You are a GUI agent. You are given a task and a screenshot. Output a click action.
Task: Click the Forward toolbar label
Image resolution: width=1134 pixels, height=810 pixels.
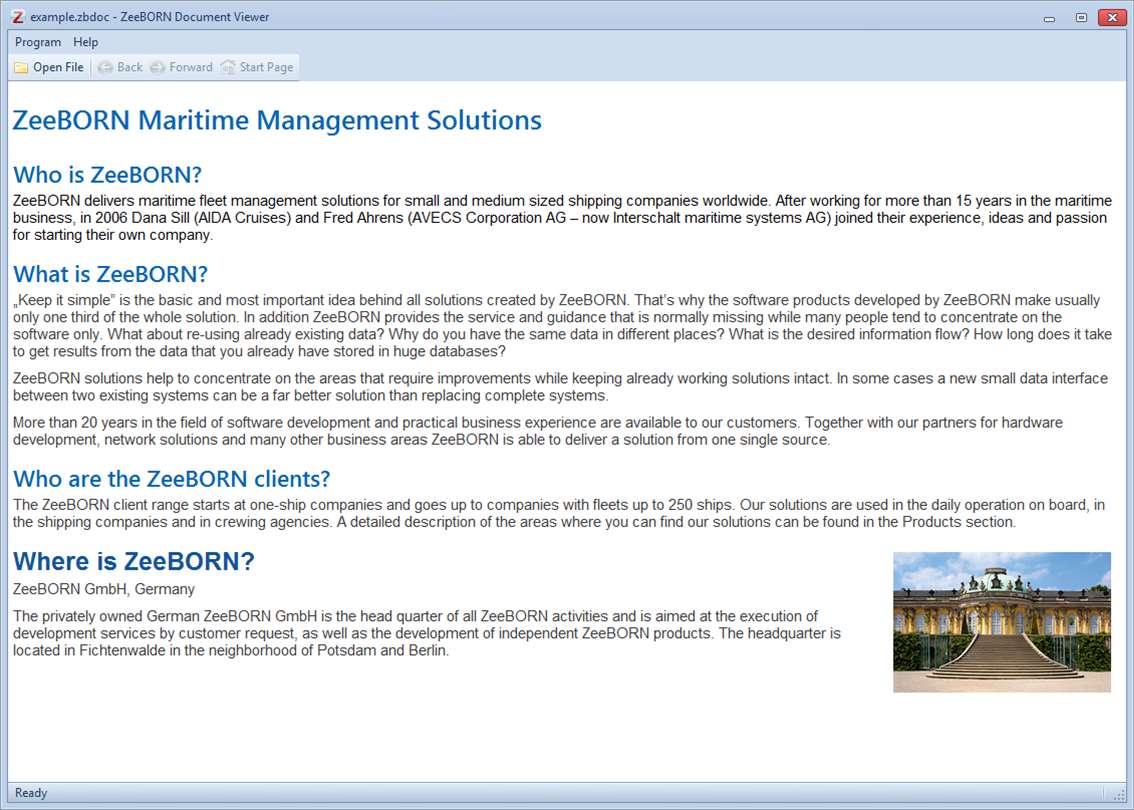tap(191, 67)
